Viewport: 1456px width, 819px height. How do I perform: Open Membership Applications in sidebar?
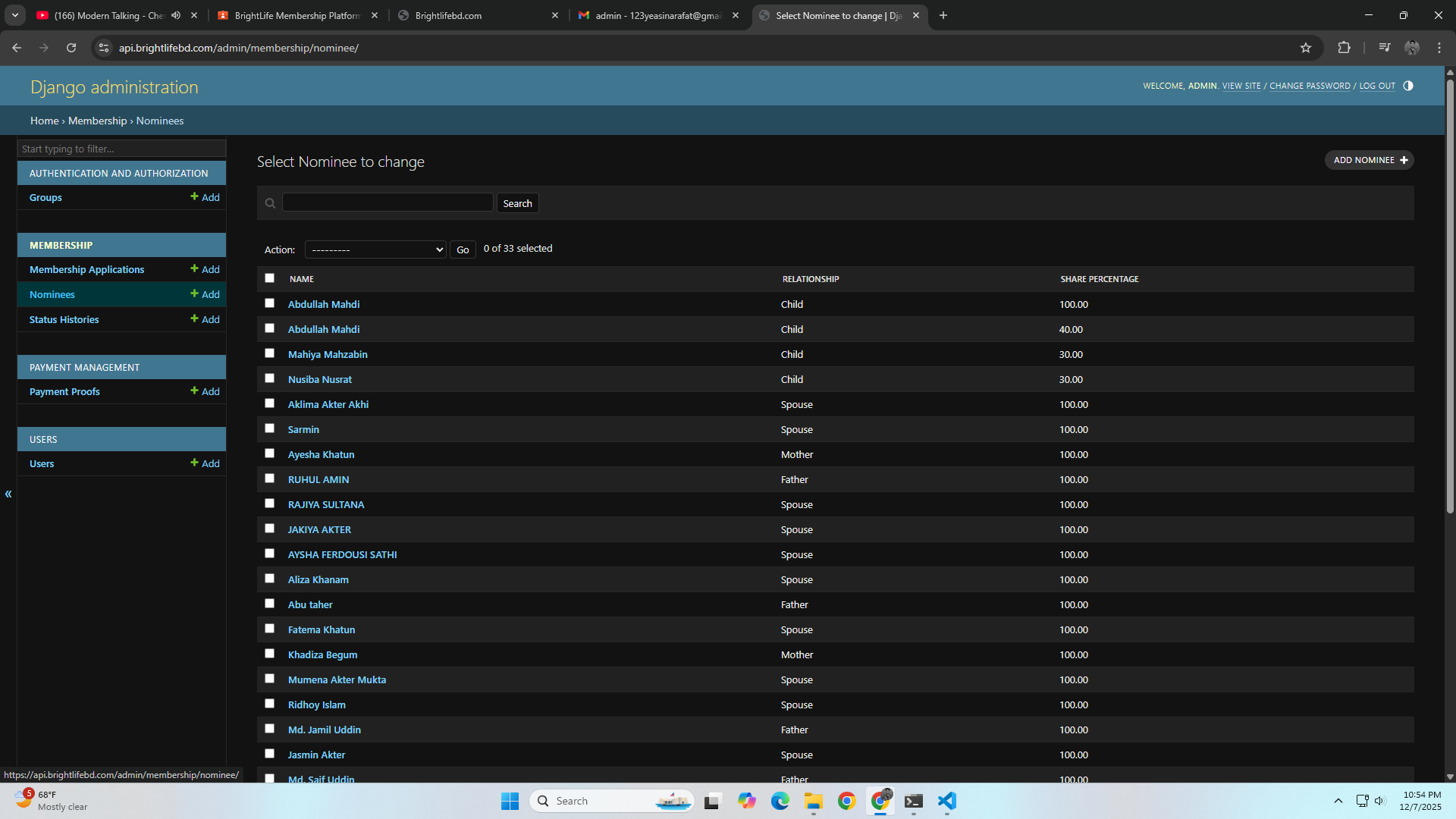coord(86,269)
